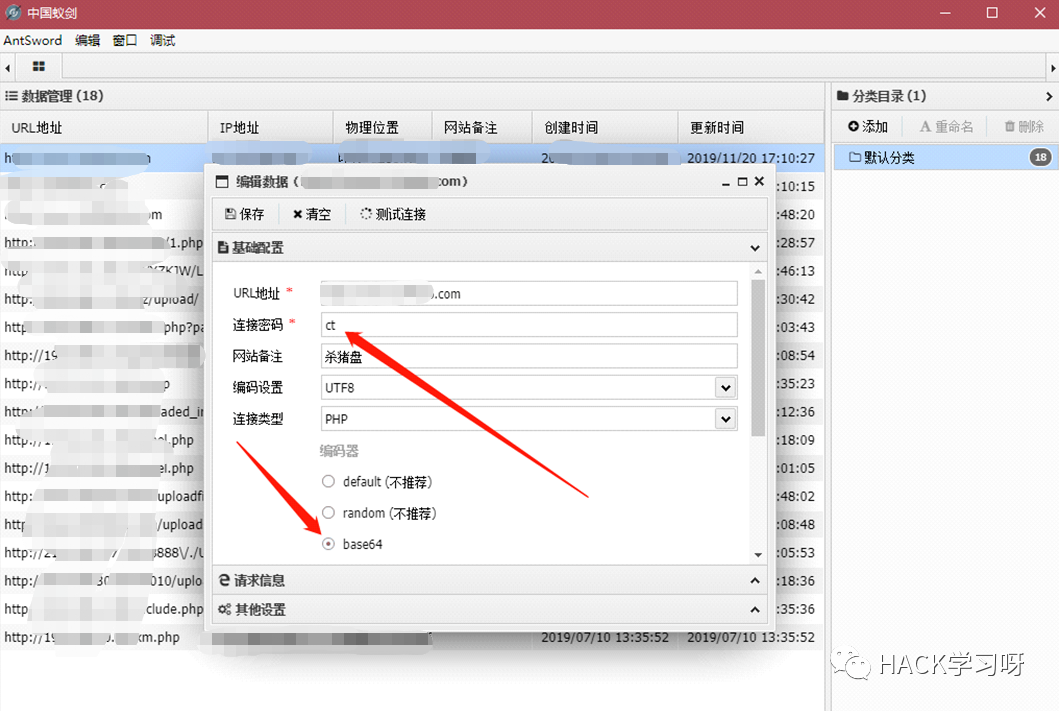Image resolution: width=1059 pixels, height=711 pixels.
Task: Click the 分类目录 folder icon
Action: (842, 96)
